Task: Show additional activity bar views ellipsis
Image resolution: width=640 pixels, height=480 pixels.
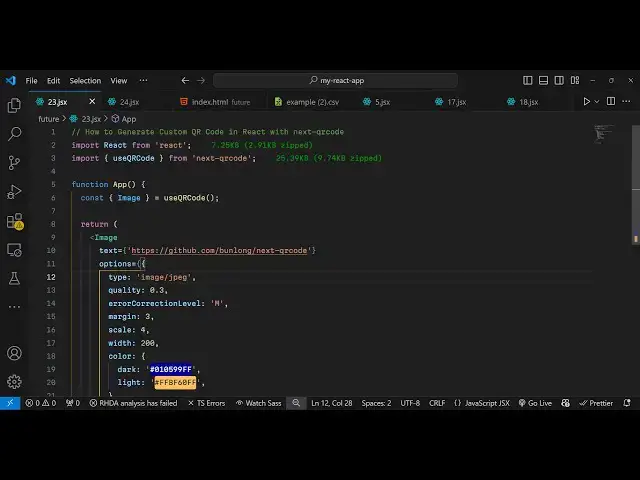Action: 14,307
